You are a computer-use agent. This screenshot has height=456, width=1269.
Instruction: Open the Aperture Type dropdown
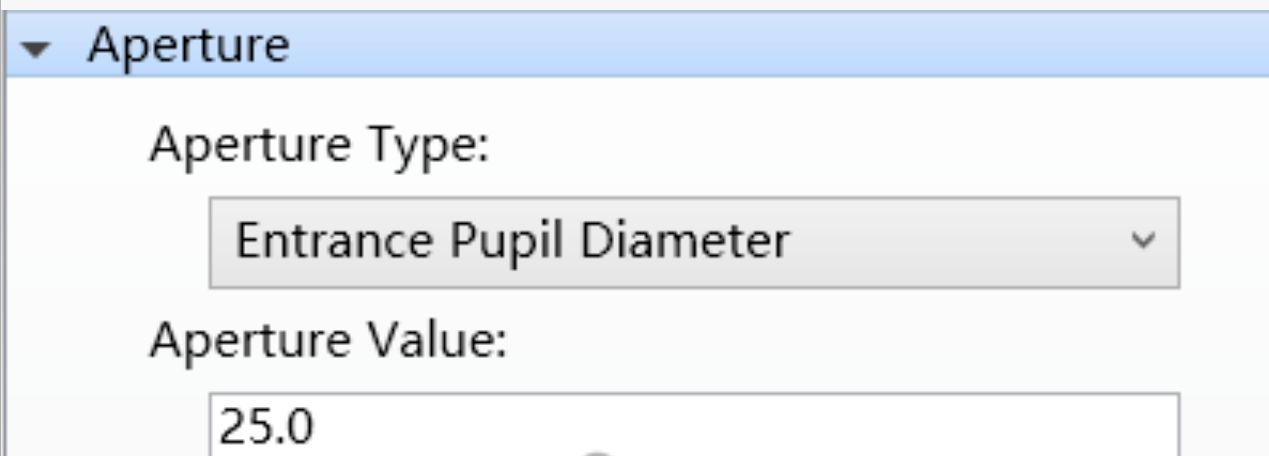[693, 242]
